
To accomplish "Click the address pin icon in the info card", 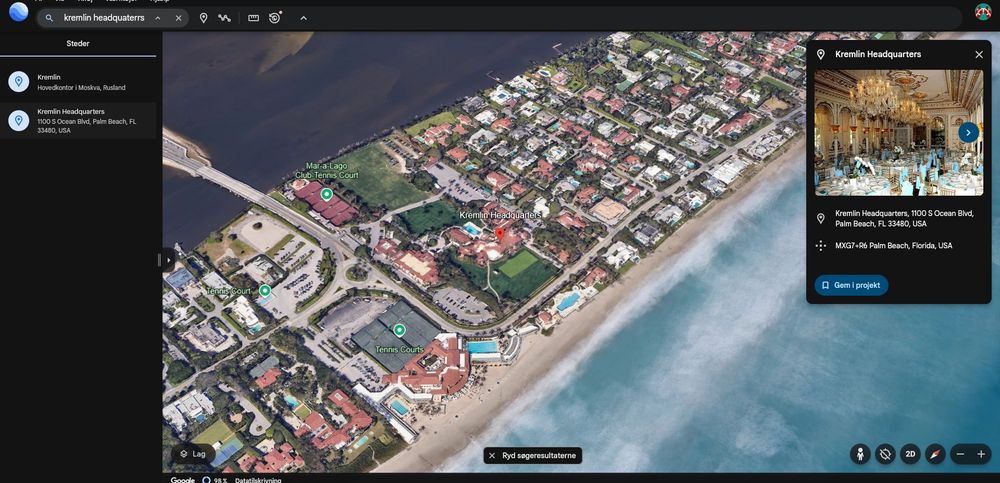I will [820, 219].
